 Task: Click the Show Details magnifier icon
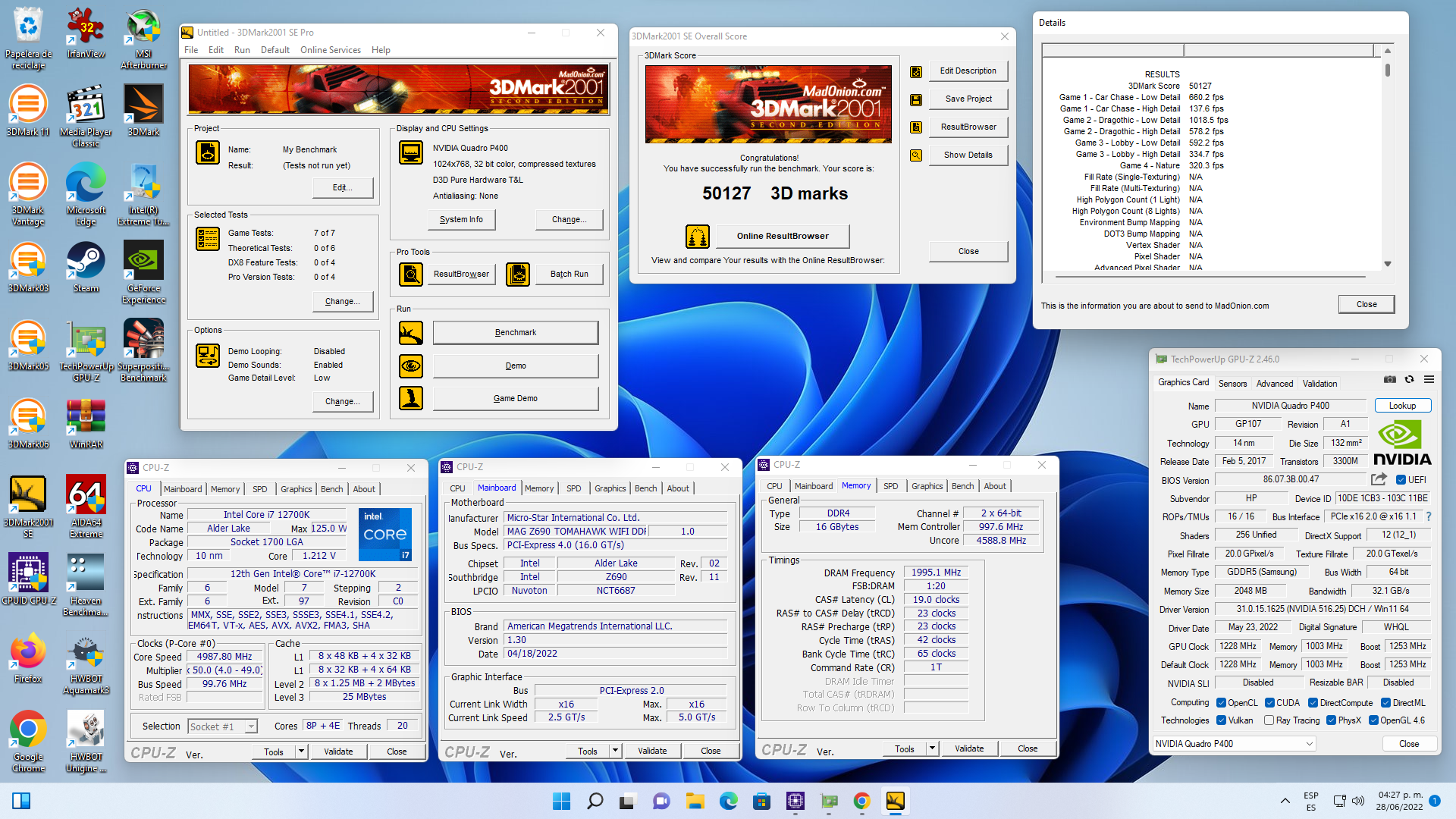click(x=916, y=155)
